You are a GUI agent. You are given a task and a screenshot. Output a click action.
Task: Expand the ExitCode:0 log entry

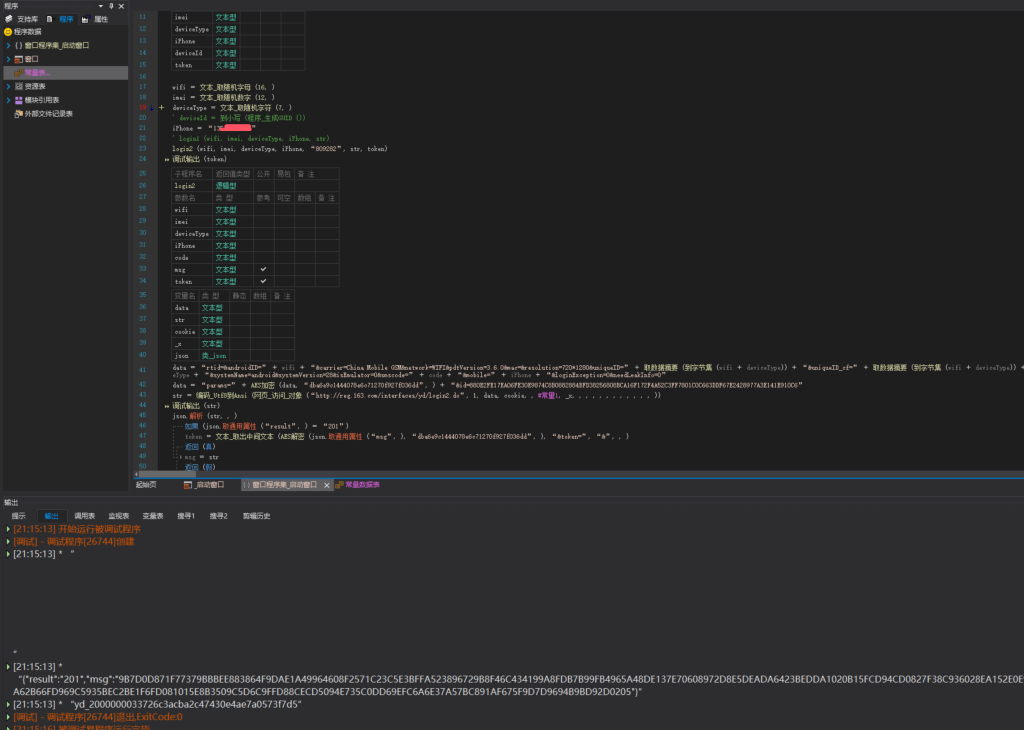click(8, 717)
